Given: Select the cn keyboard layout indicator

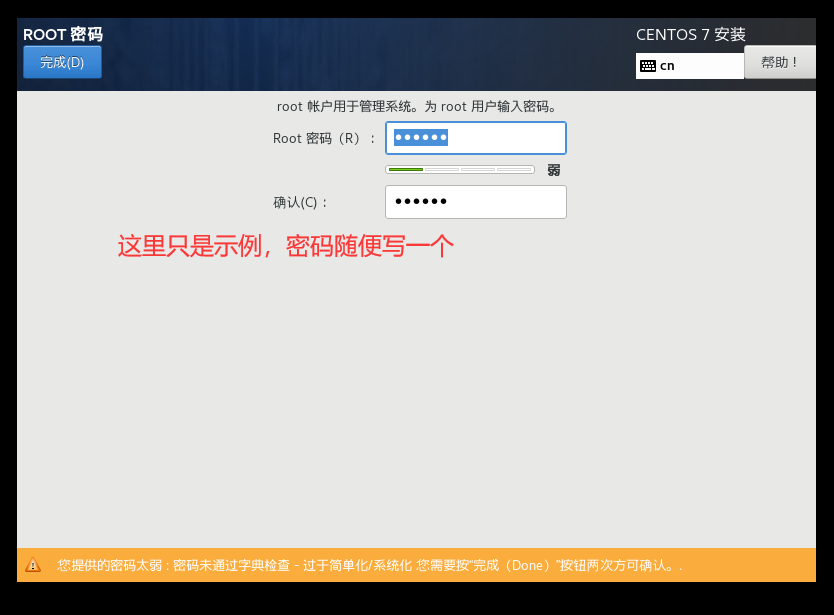Looking at the screenshot, I should pyautogui.click(x=689, y=66).
